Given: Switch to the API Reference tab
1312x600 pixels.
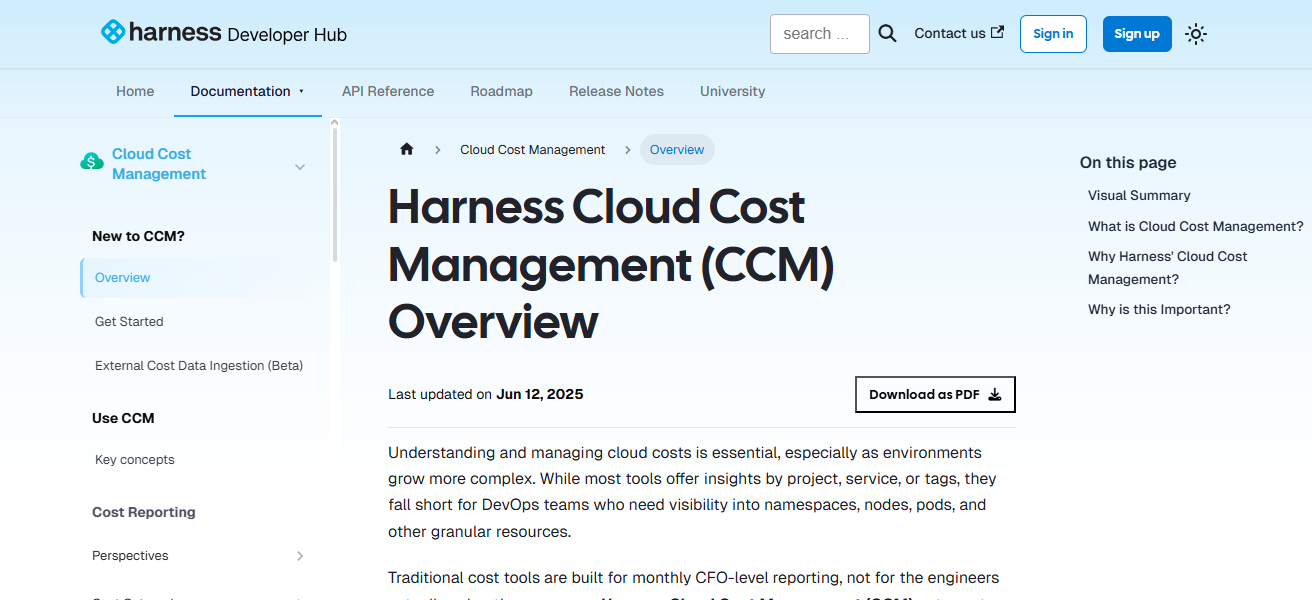Looking at the screenshot, I should (388, 91).
